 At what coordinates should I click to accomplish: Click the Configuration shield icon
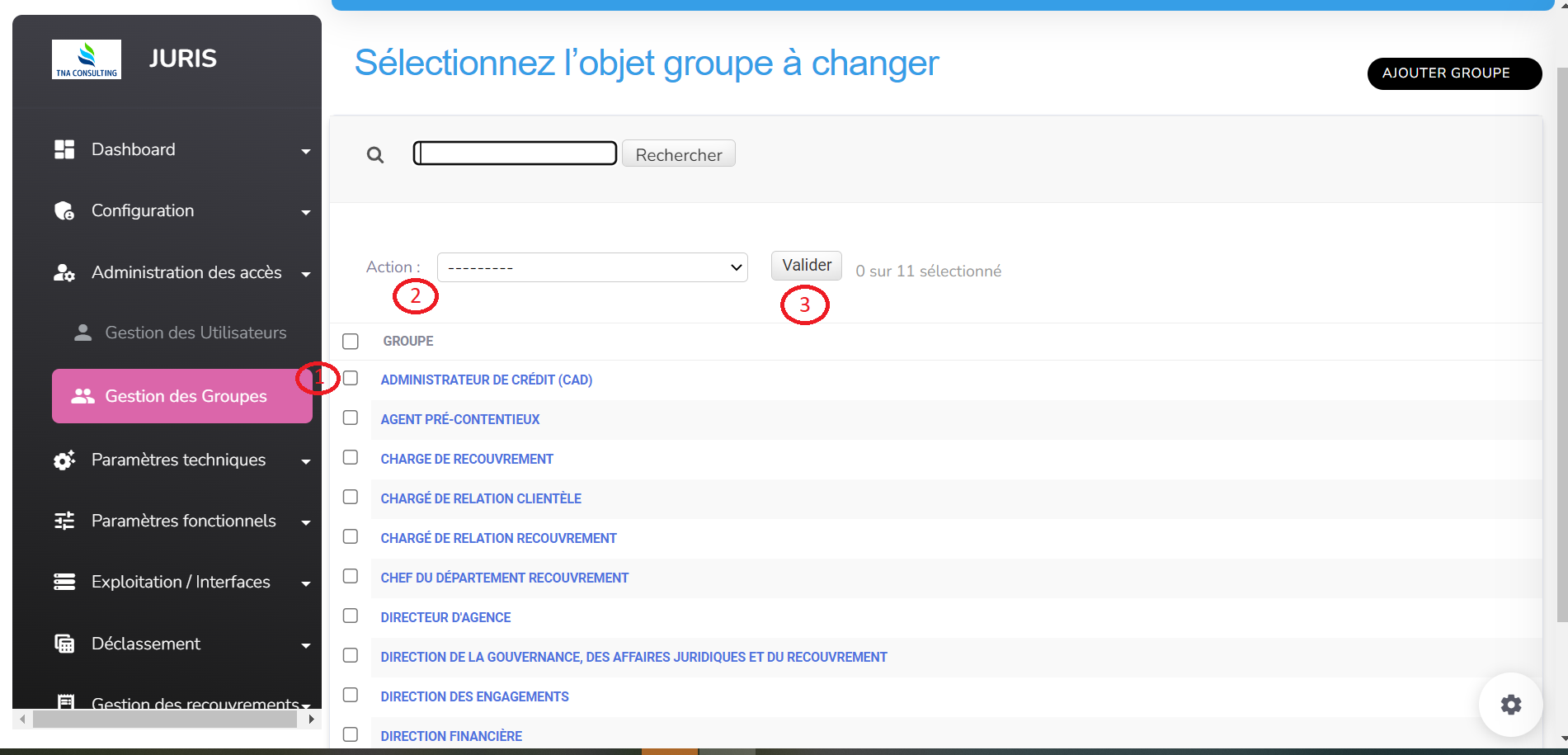(64, 211)
